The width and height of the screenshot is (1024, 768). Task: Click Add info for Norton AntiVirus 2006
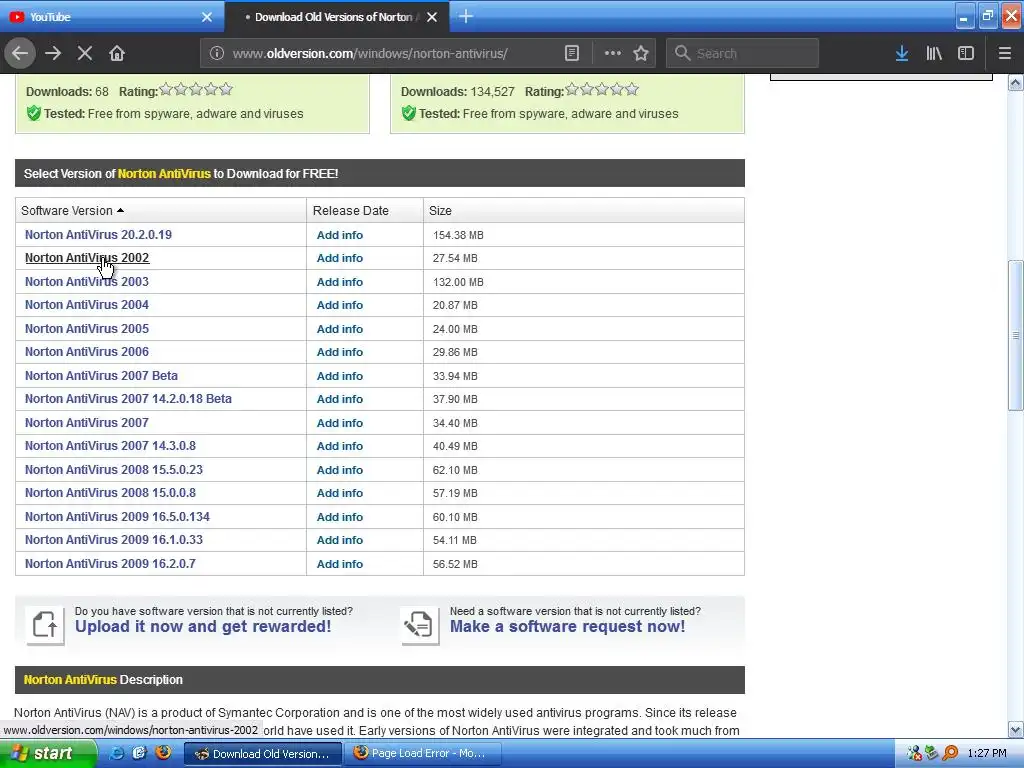[340, 352]
